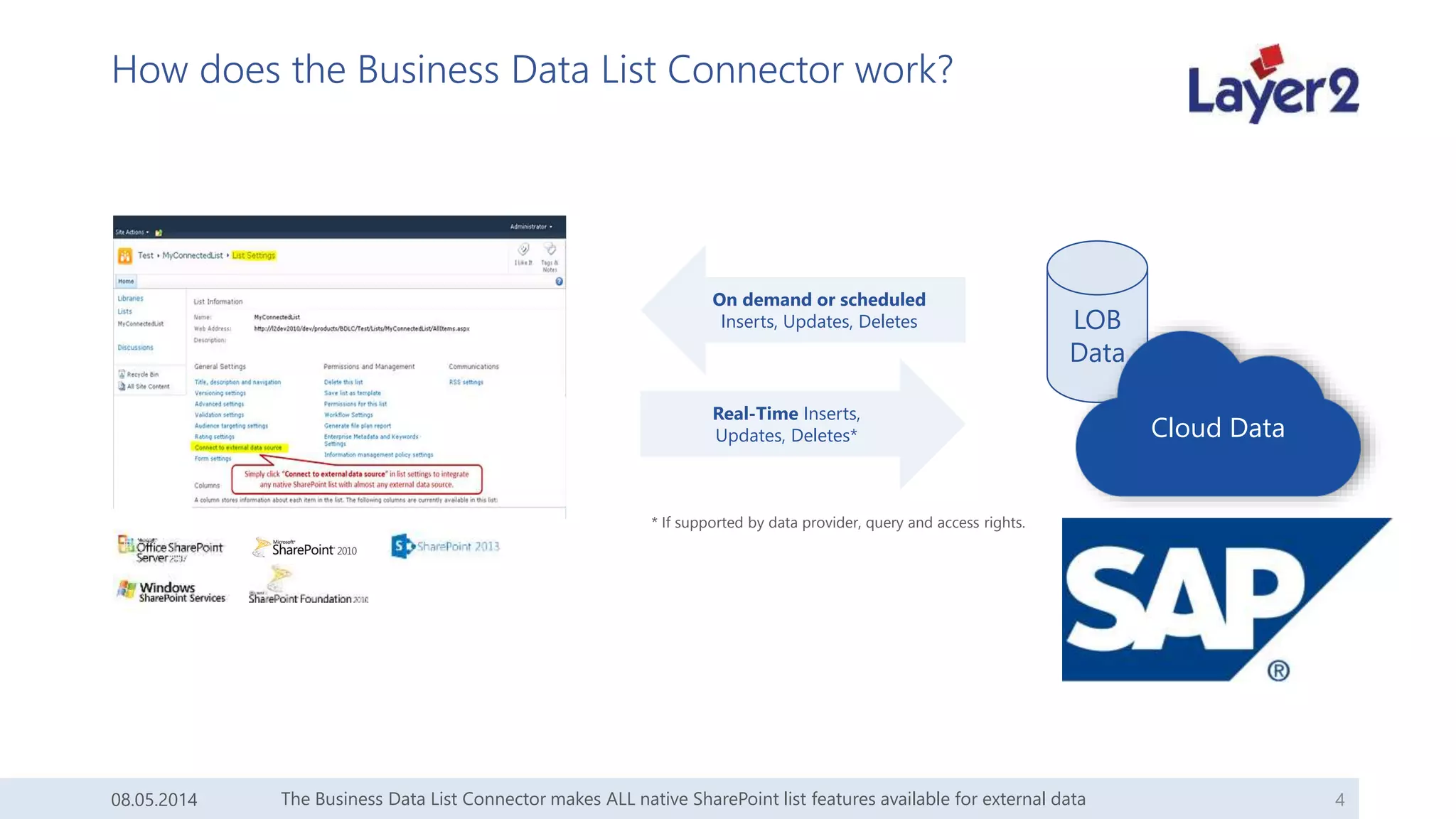The height and width of the screenshot is (819, 1456).
Task: Open the blue help question-mark icon
Action: [559, 282]
